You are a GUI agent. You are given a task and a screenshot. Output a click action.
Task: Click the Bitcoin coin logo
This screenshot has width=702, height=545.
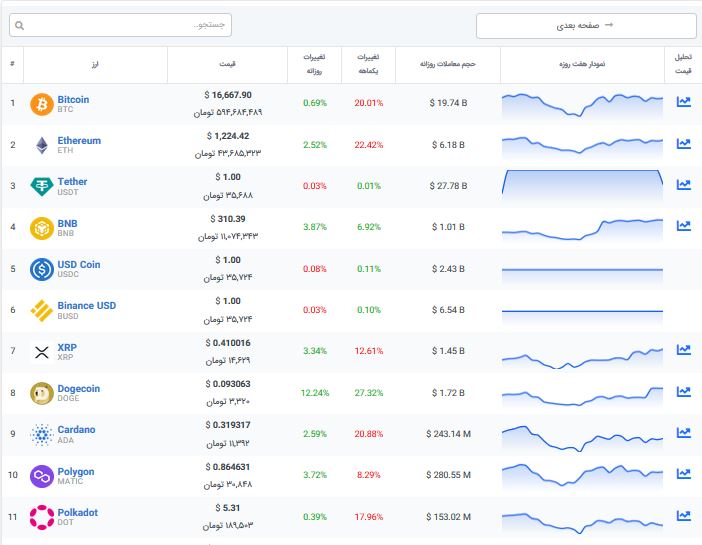pyautogui.click(x=42, y=104)
